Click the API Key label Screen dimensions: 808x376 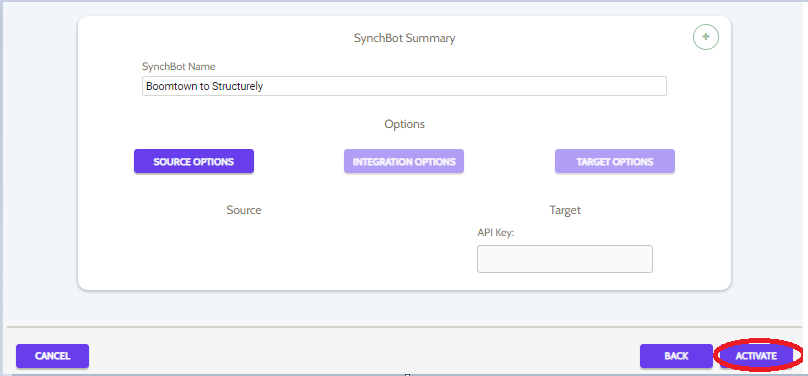[x=496, y=233]
